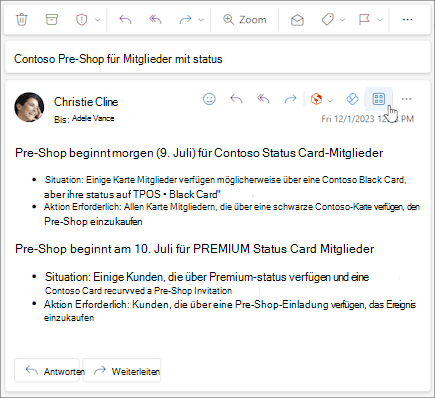
Task: Open the dropdown next to Office add-in icon
Action: [x=330, y=100]
